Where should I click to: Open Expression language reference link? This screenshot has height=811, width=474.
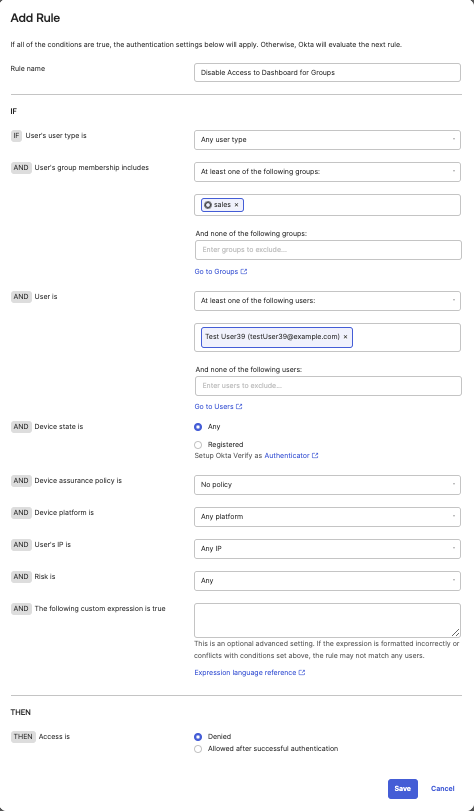click(250, 672)
